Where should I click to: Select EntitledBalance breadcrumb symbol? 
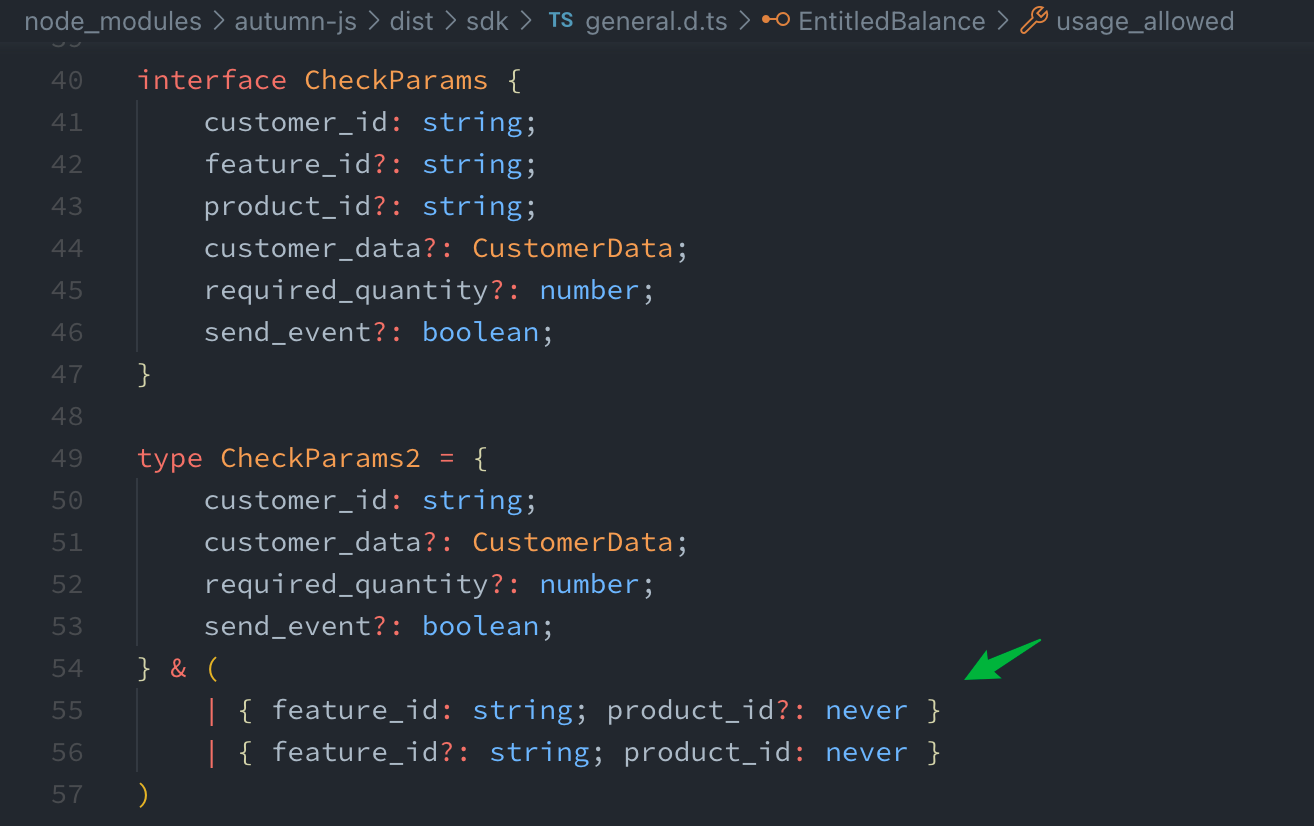coord(891,21)
